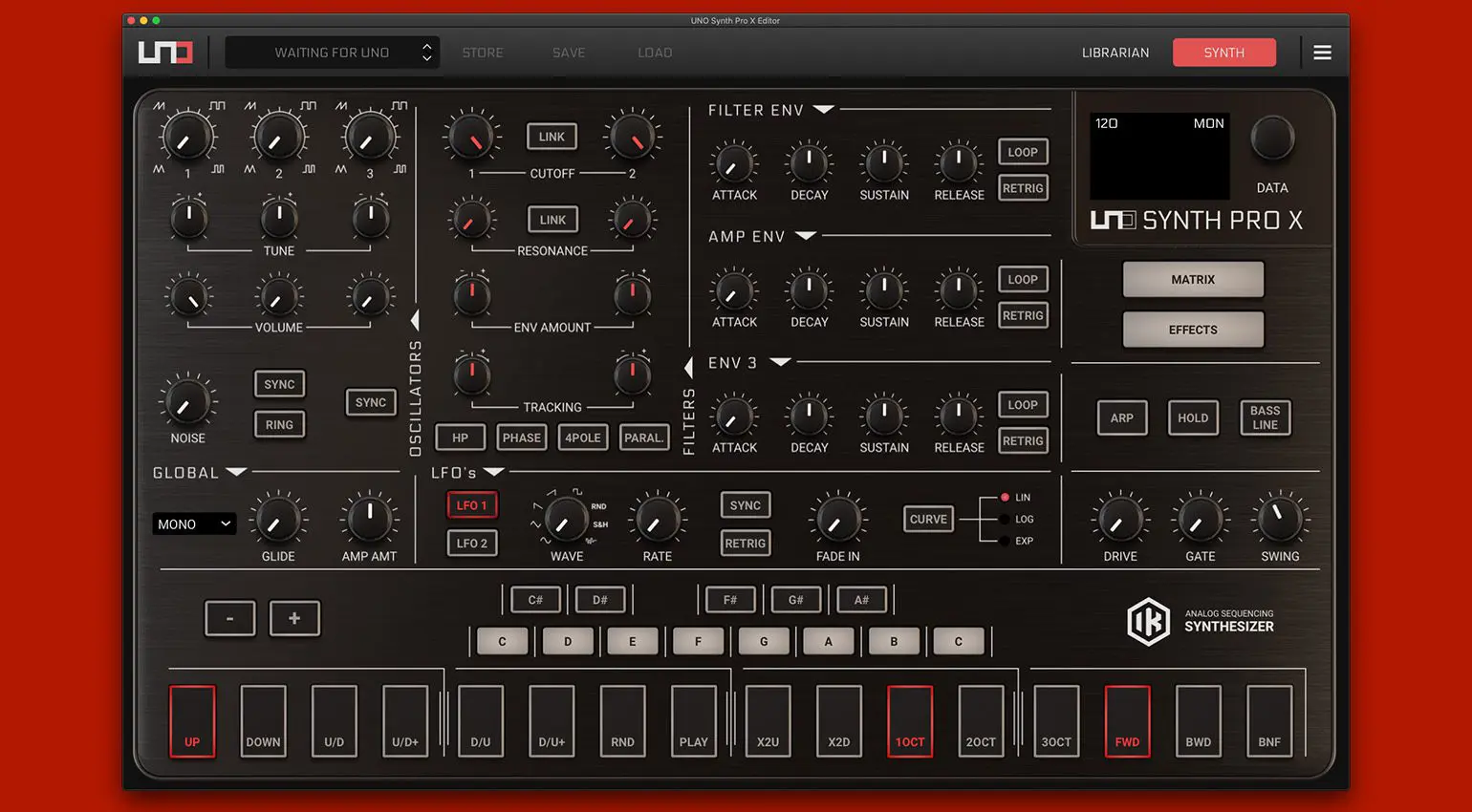Screen dimensions: 1472x812
Task: Enable RING modulation in the oscillator section
Action: click(279, 424)
